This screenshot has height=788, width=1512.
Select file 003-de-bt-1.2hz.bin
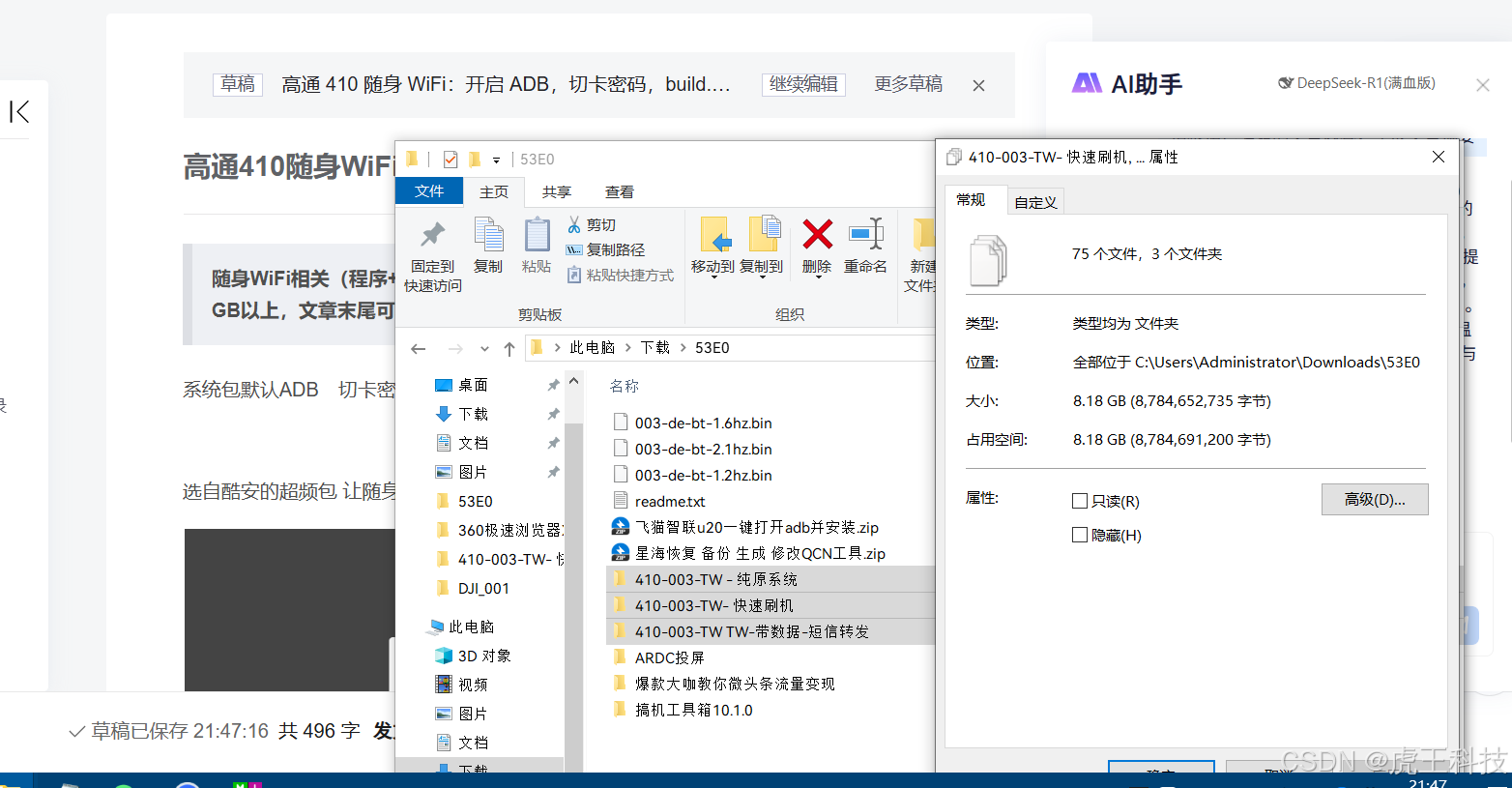coord(703,476)
